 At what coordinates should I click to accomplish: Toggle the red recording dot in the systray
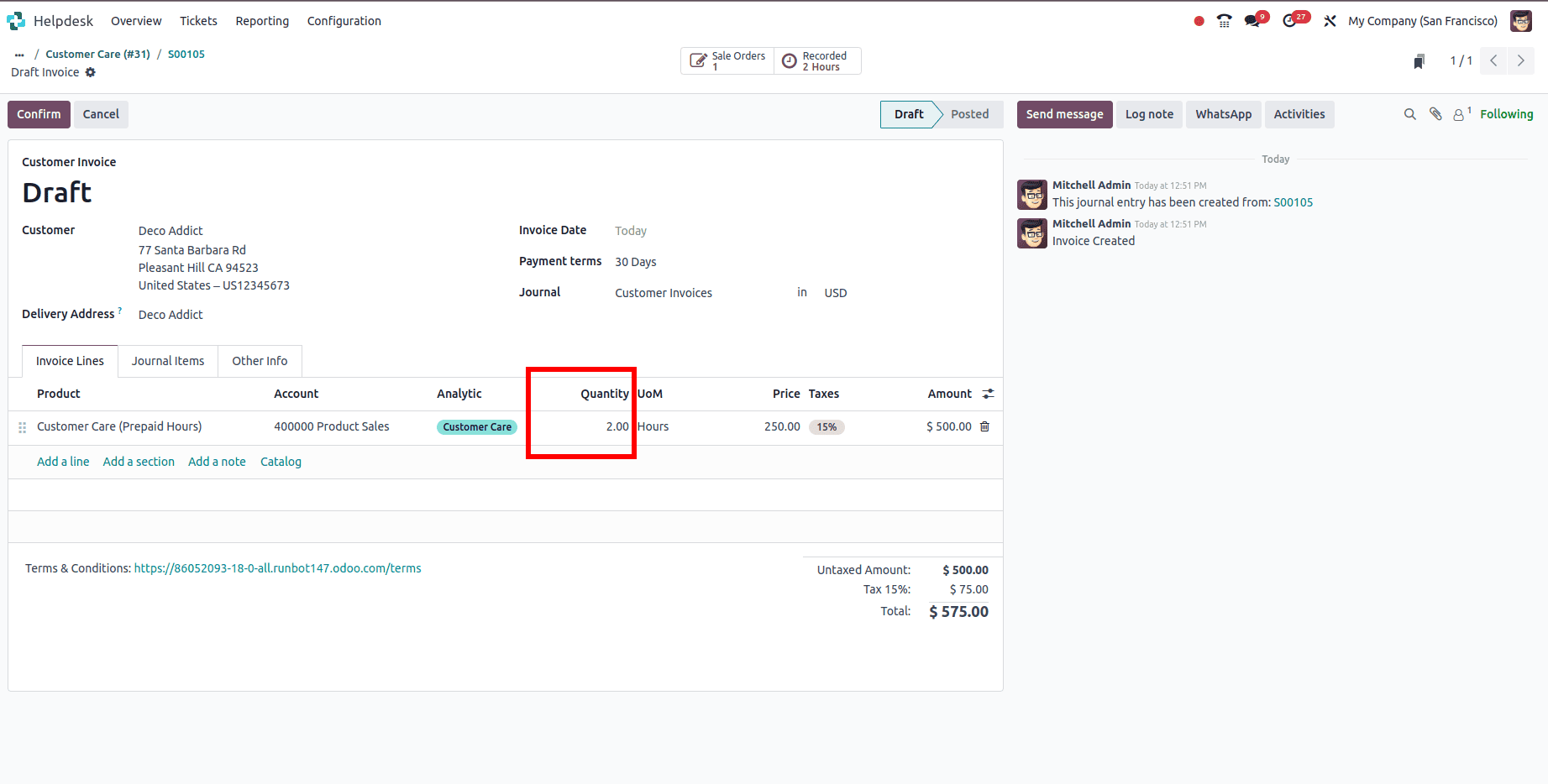(x=1199, y=20)
